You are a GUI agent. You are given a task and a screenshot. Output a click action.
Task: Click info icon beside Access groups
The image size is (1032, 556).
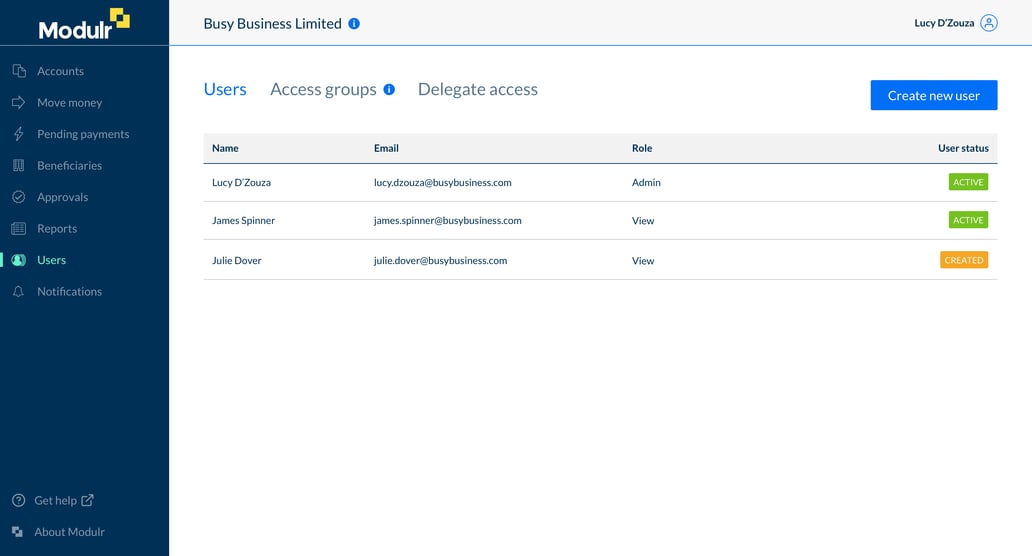point(389,89)
